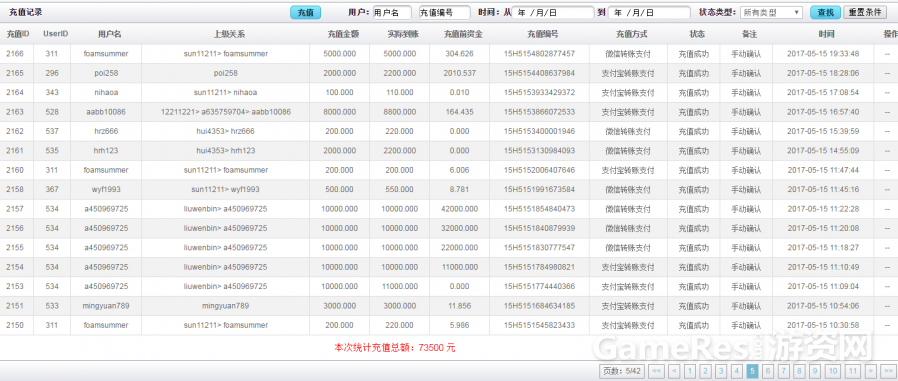
Task: Click the 查找 search button
Action: coord(825,12)
